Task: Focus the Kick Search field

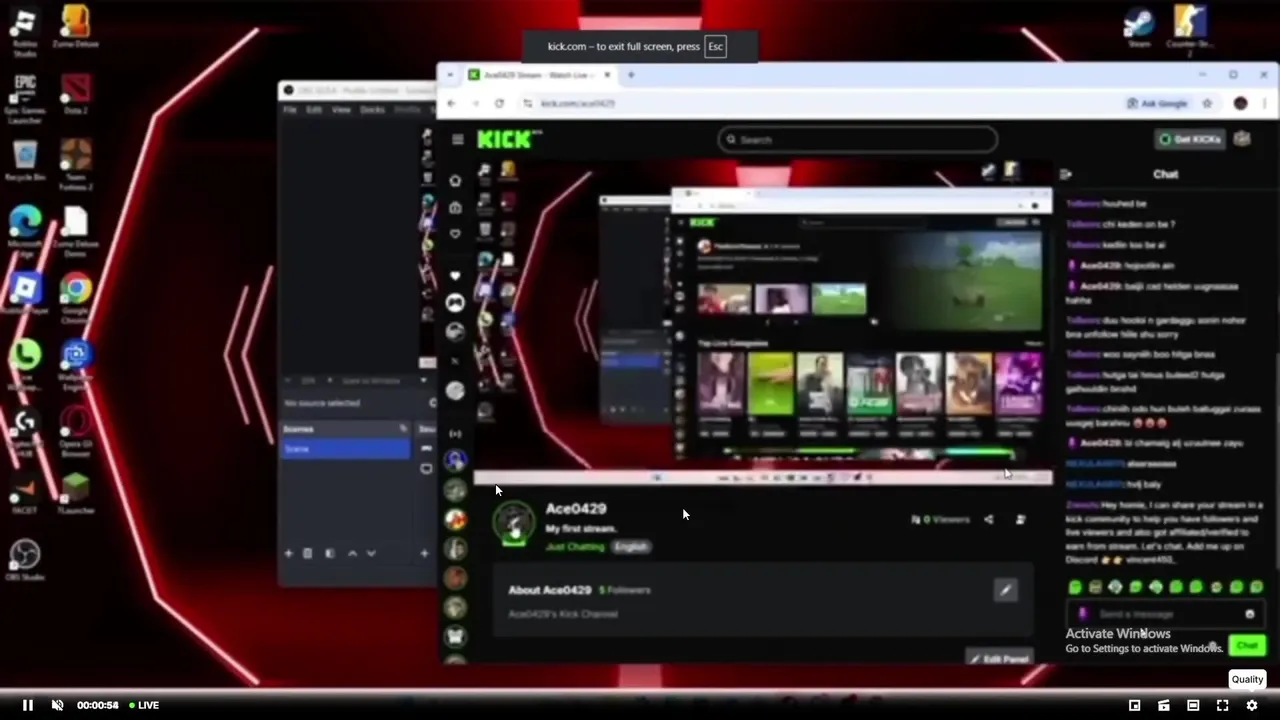Action: coord(858,140)
